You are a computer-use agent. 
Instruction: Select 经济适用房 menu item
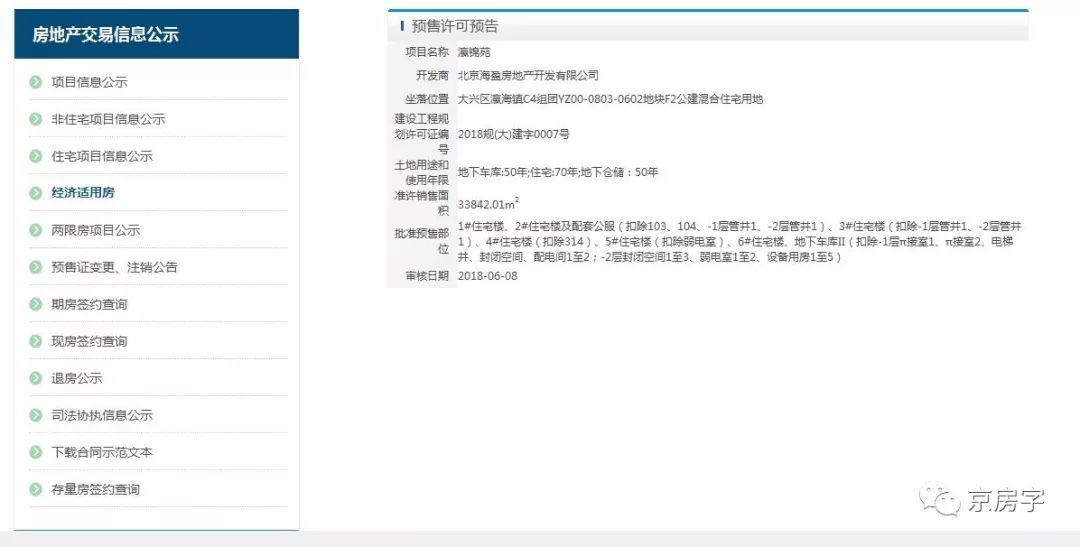(83, 193)
